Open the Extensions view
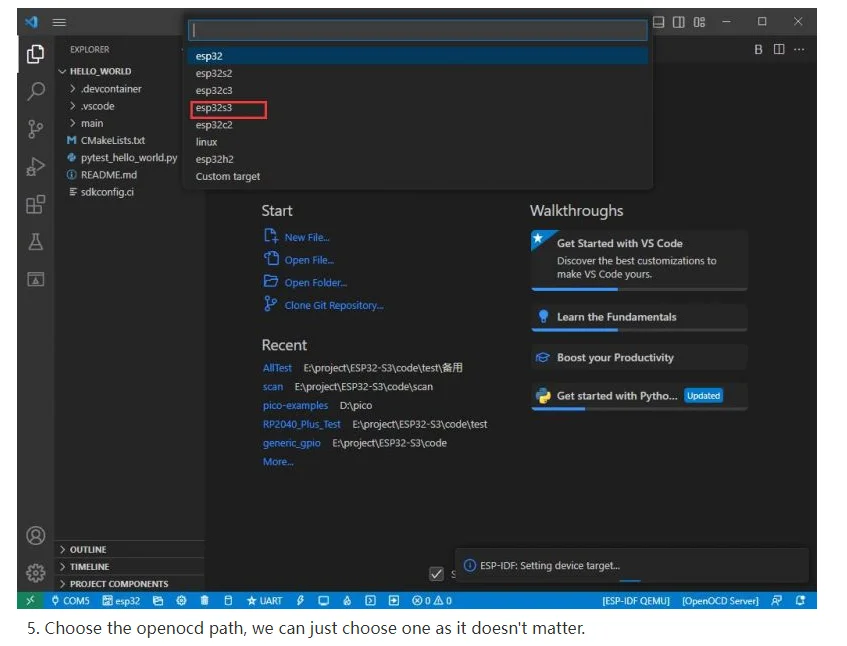The image size is (847, 646). pos(36,204)
